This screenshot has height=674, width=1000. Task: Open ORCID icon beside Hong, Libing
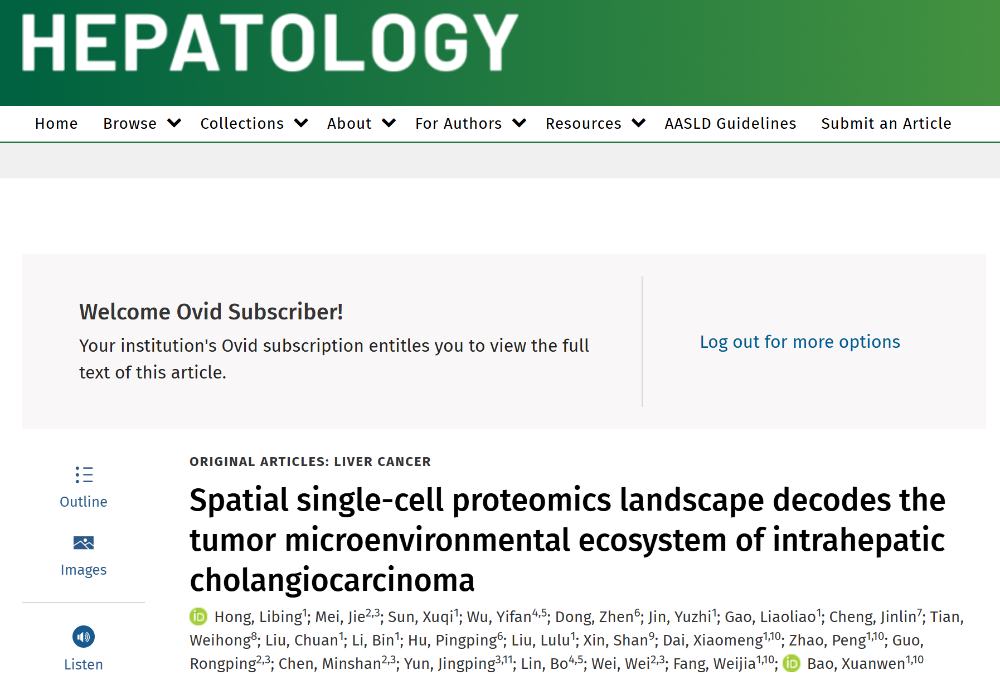[x=198, y=616]
